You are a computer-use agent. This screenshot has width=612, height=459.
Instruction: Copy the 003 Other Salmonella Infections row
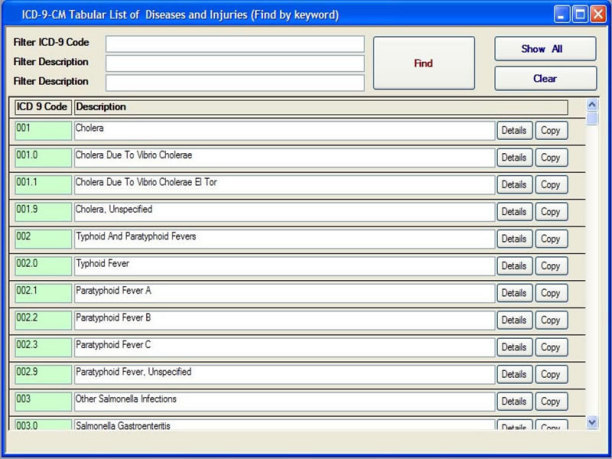pyautogui.click(x=551, y=401)
